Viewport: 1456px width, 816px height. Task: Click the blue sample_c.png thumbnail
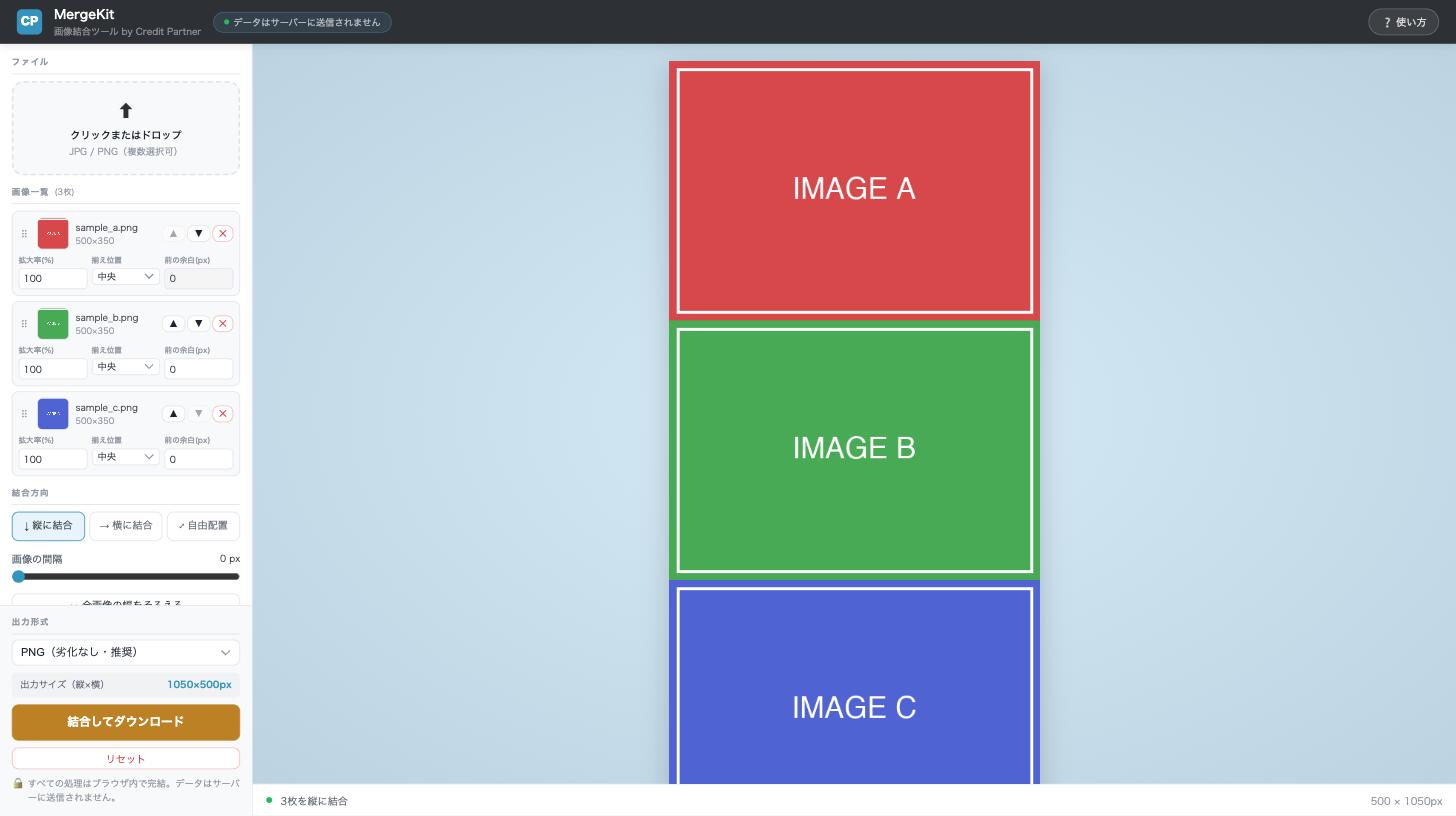click(x=53, y=414)
